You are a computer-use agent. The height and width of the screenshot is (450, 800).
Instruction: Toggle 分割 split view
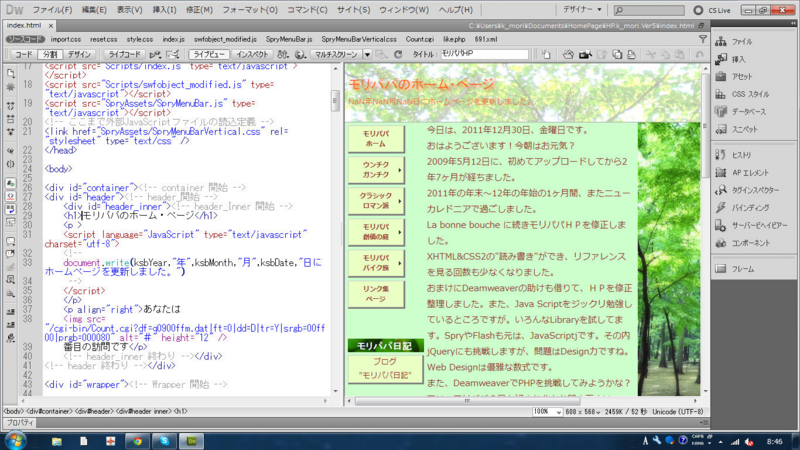50,54
